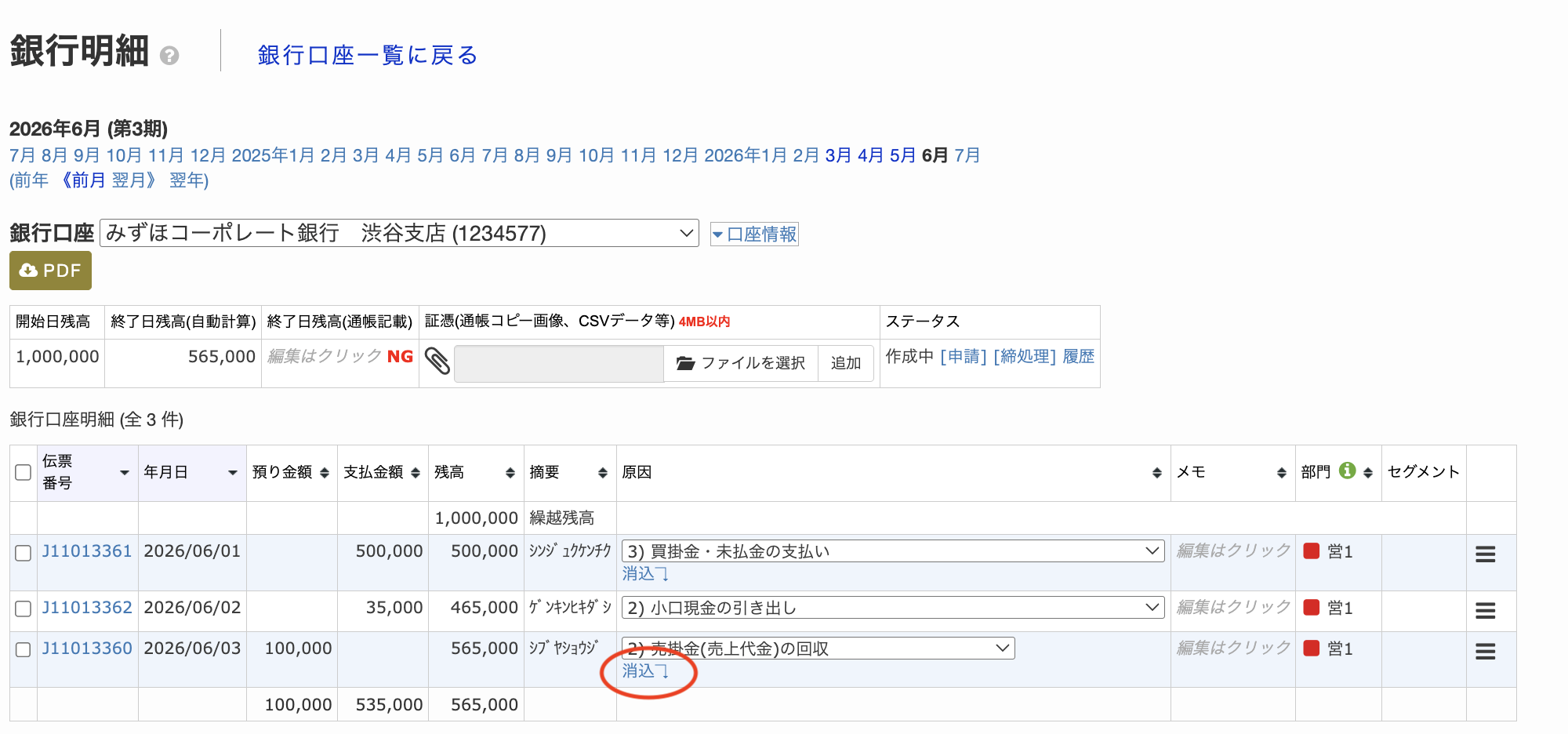Open the 売掛金(売上代金)の回収 cause dropdown
The width and height of the screenshot is (1568, 734).
(818, 648)
